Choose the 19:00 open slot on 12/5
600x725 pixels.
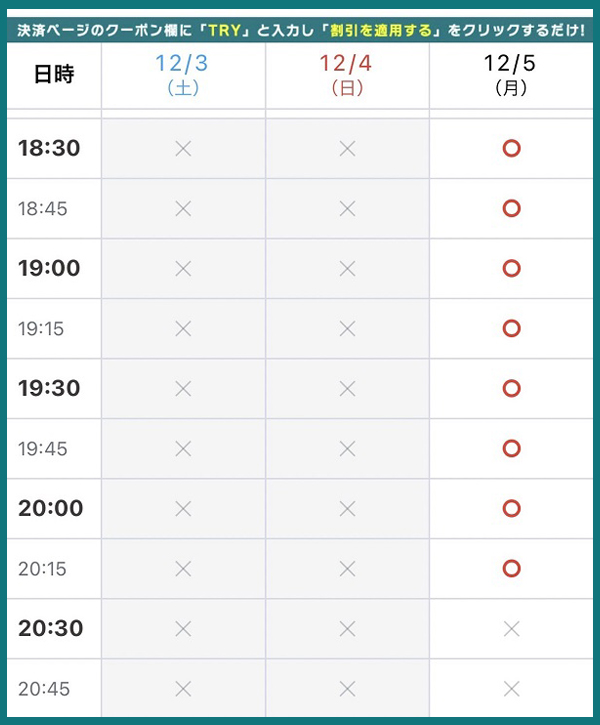pyautogui.click(x=511, y=268)
